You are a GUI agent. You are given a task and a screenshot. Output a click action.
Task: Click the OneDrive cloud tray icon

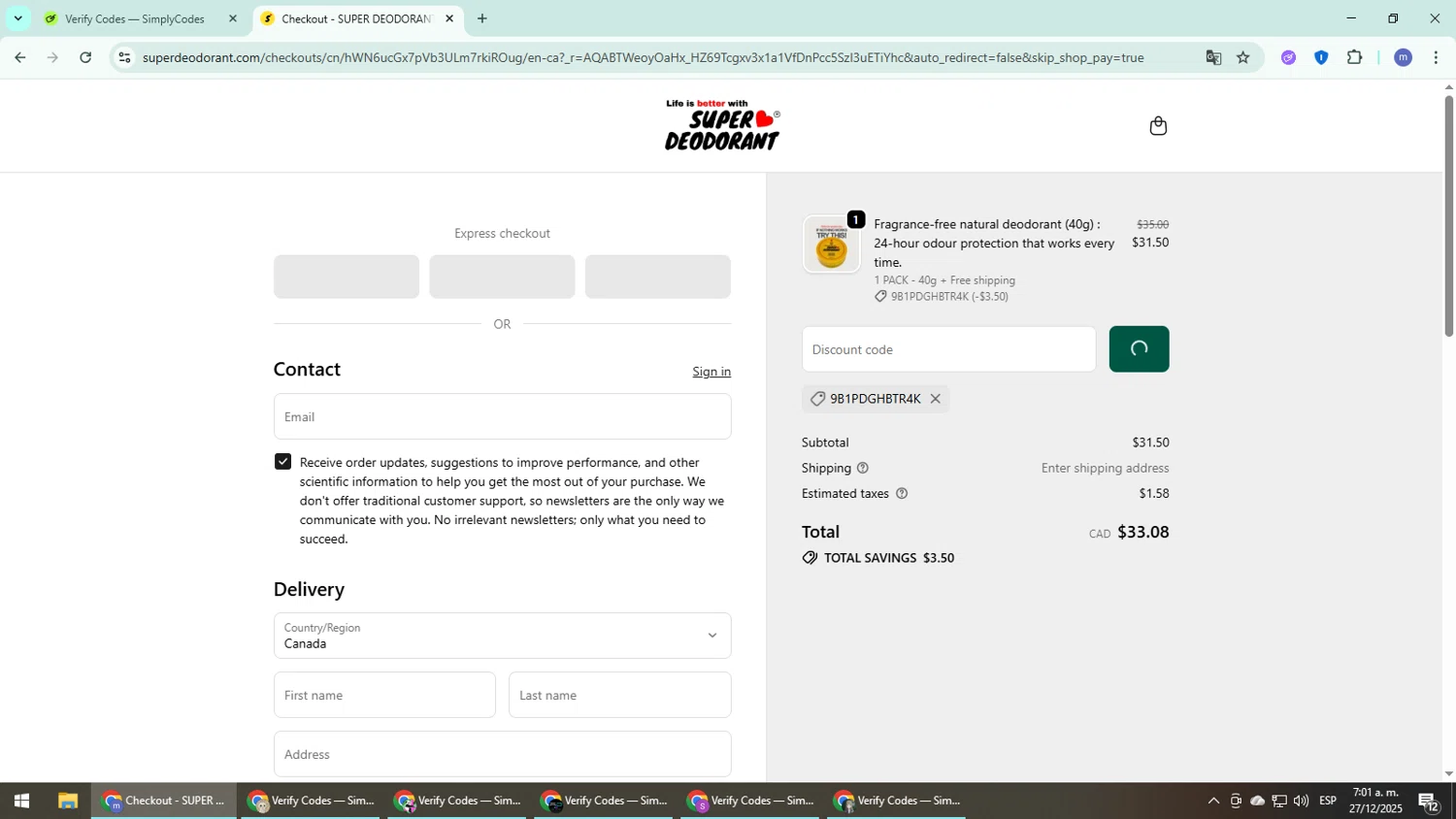[1257, 801]
